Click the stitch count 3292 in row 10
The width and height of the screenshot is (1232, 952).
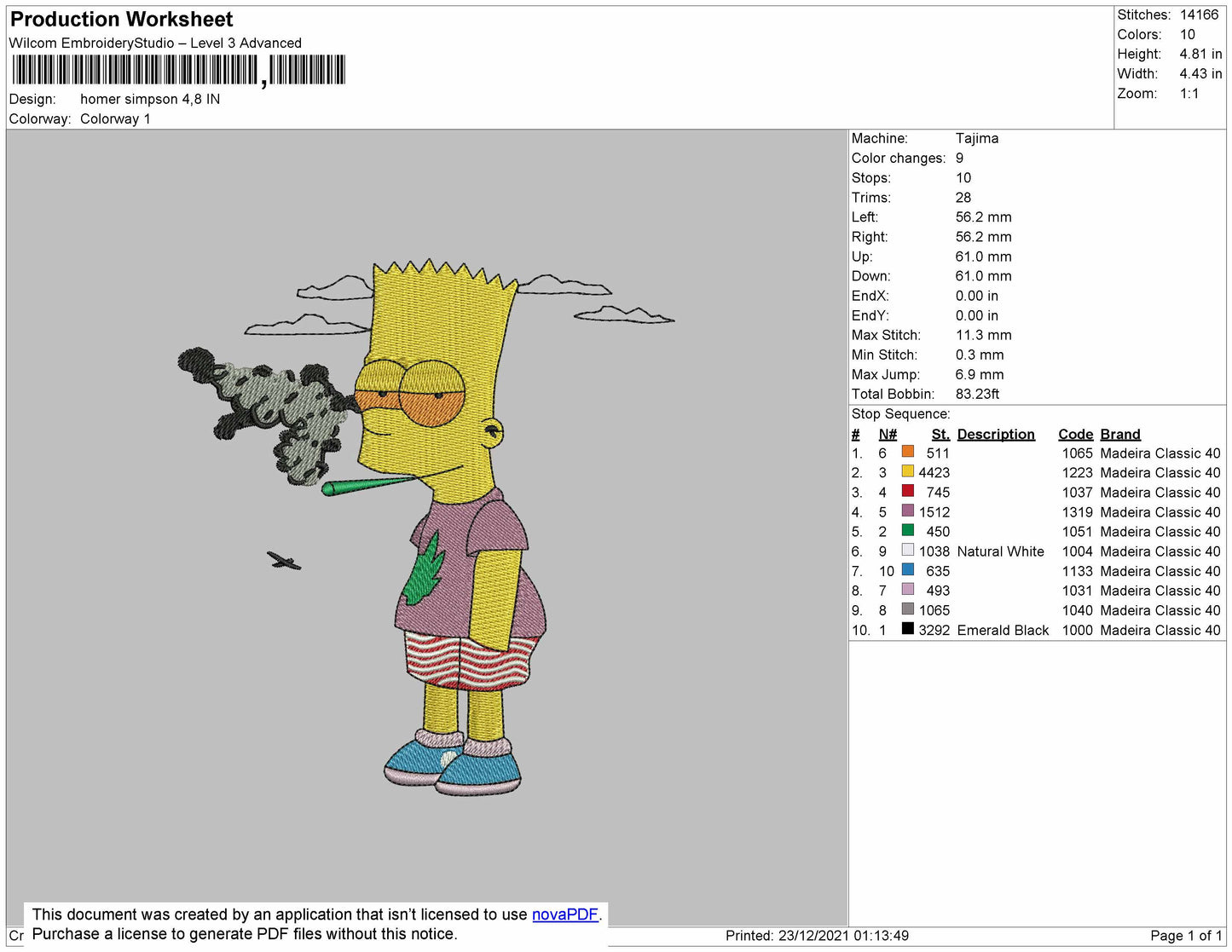point(934,630)
